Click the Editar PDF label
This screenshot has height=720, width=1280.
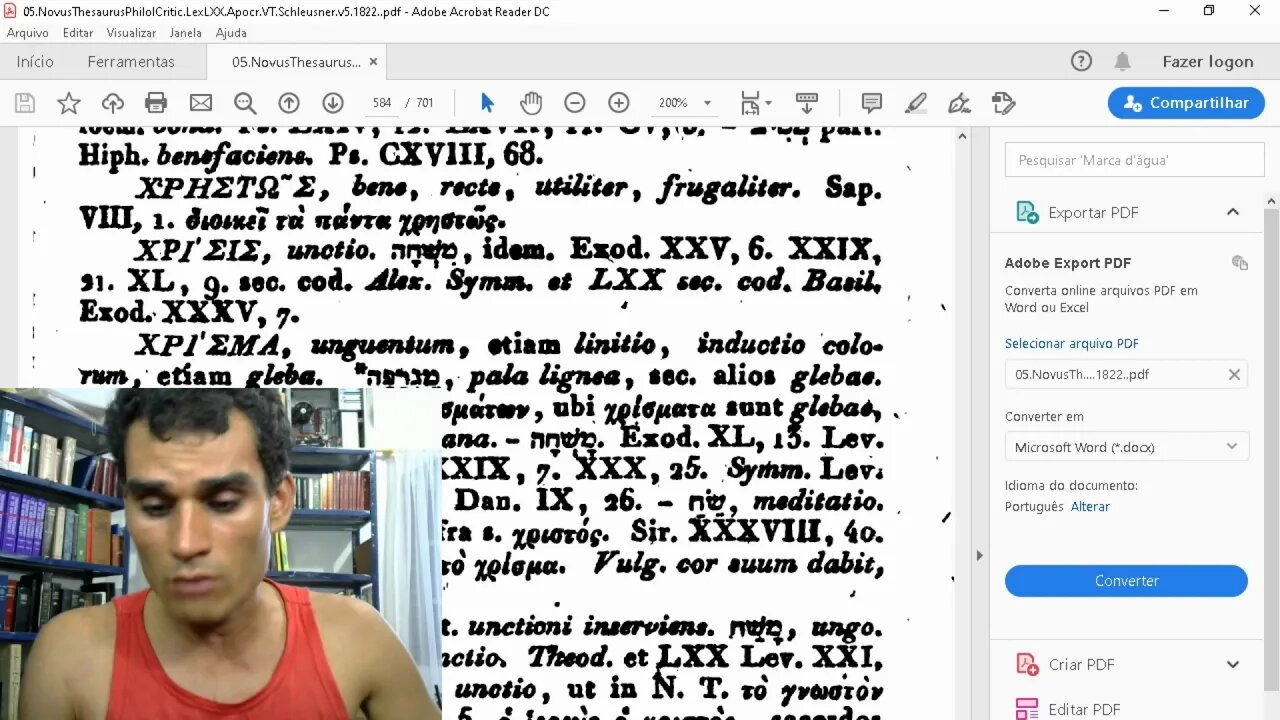click(1084, 709)
